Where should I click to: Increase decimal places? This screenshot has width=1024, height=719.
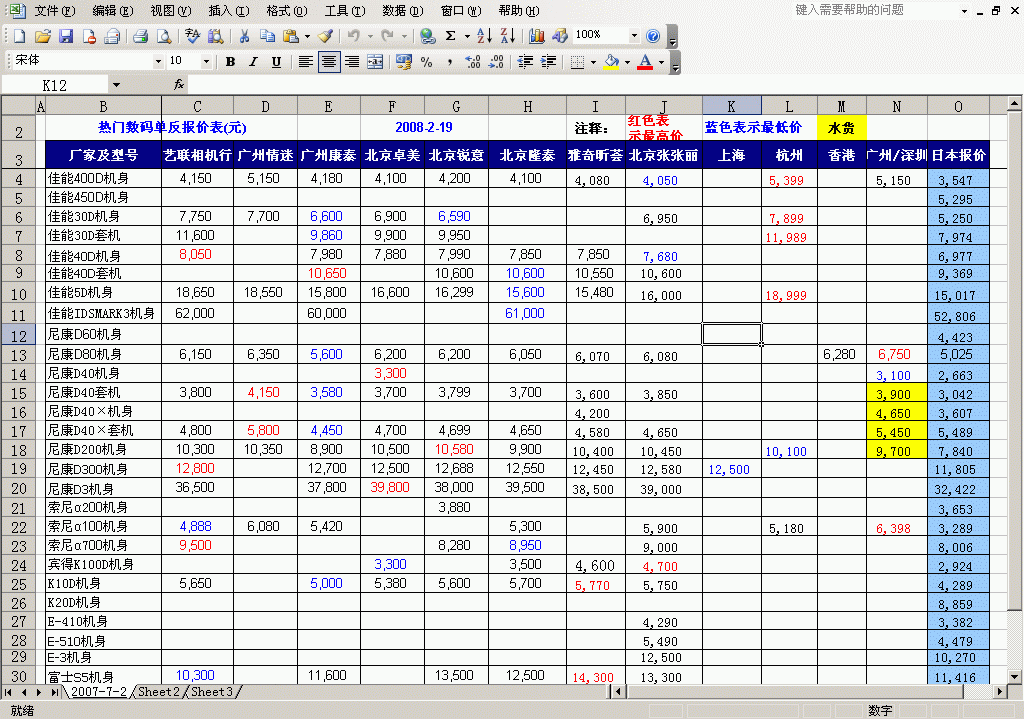click(x=473, y=62)
